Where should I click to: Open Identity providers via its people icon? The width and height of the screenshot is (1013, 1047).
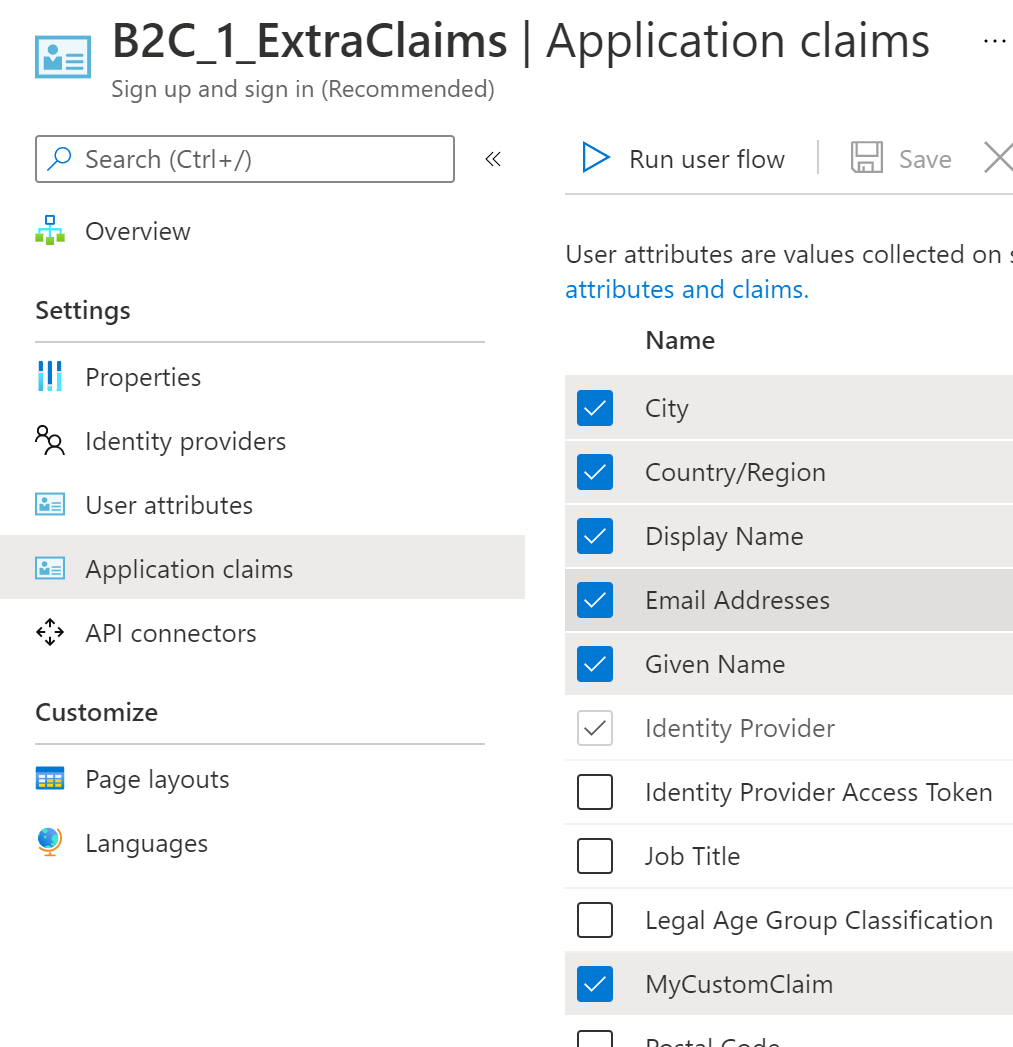click(49, 440)
